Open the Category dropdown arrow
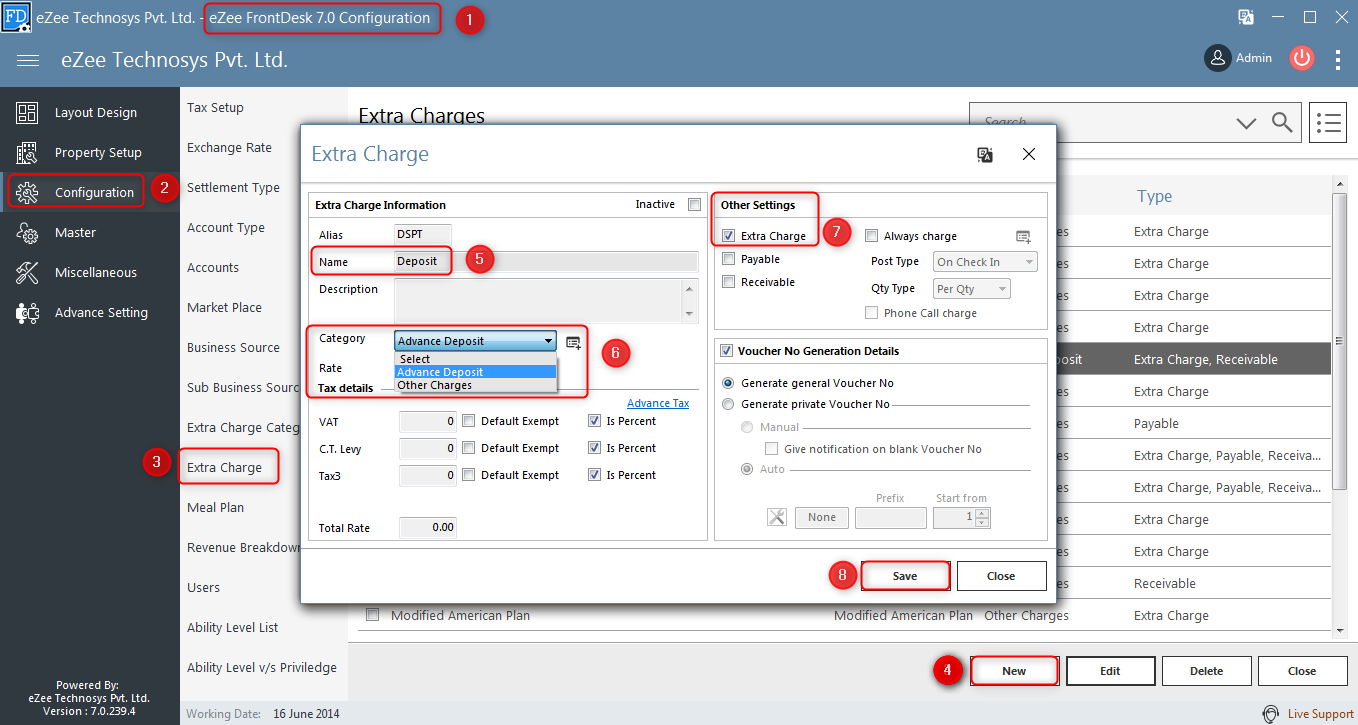 [x=548, y=341]
